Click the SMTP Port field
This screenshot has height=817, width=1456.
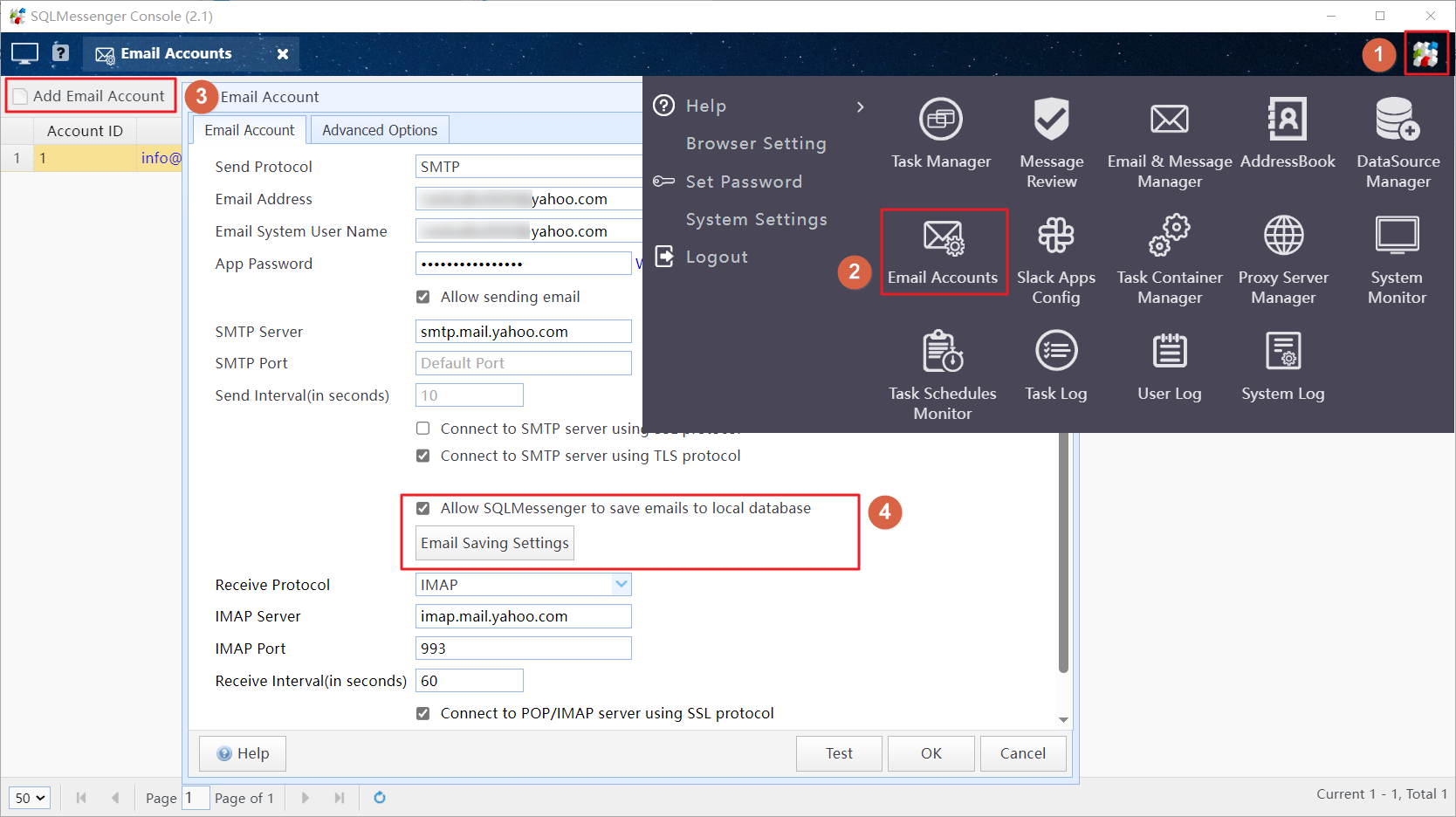coord(523,363)
